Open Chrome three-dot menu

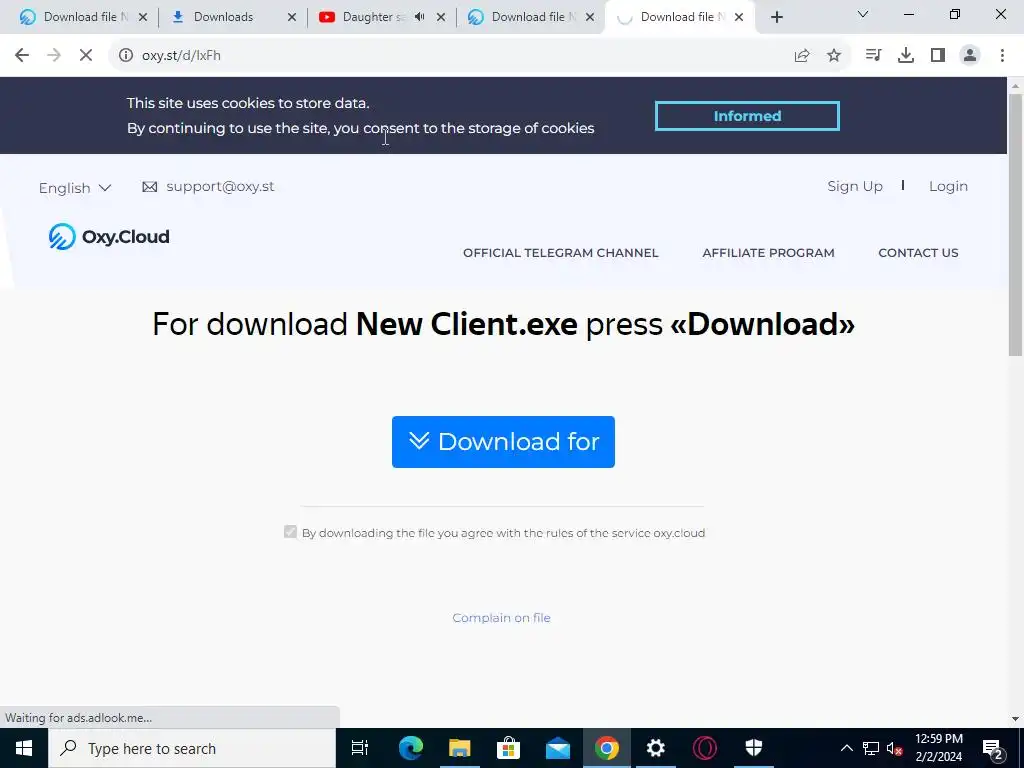tap(1002, 56)
